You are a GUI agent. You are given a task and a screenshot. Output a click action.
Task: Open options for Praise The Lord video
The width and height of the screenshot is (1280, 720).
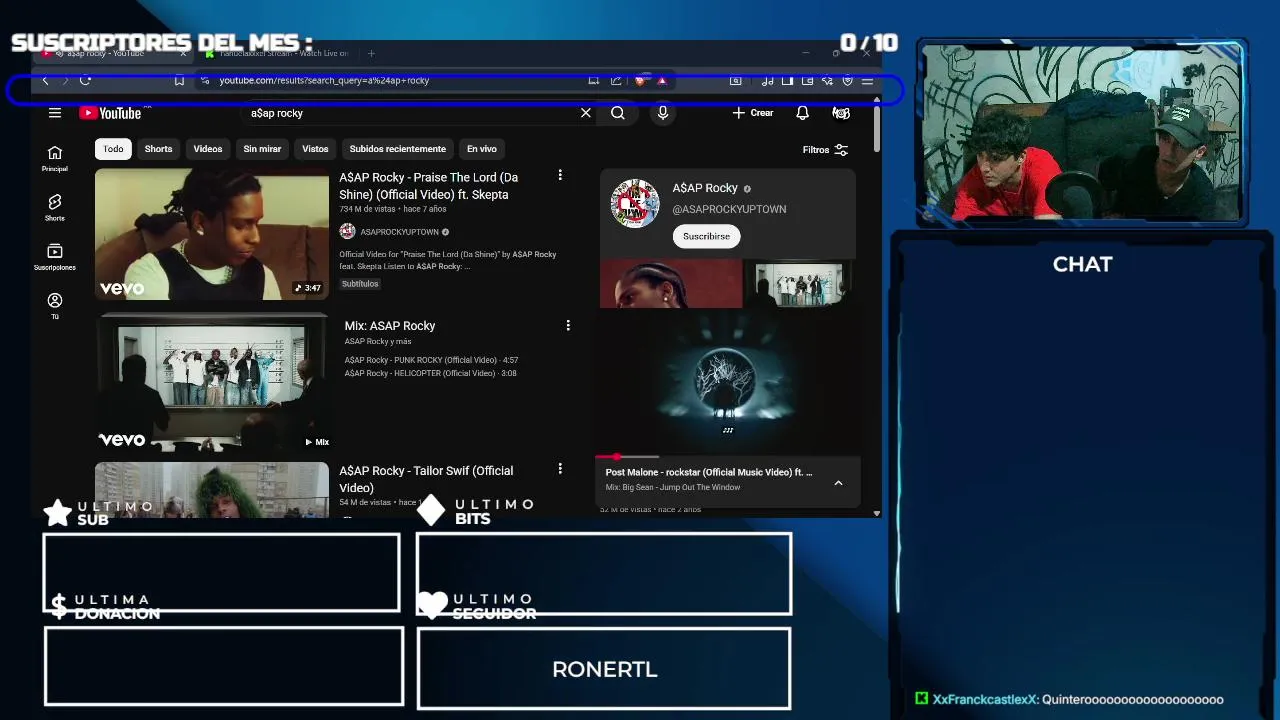pos(560,175)
